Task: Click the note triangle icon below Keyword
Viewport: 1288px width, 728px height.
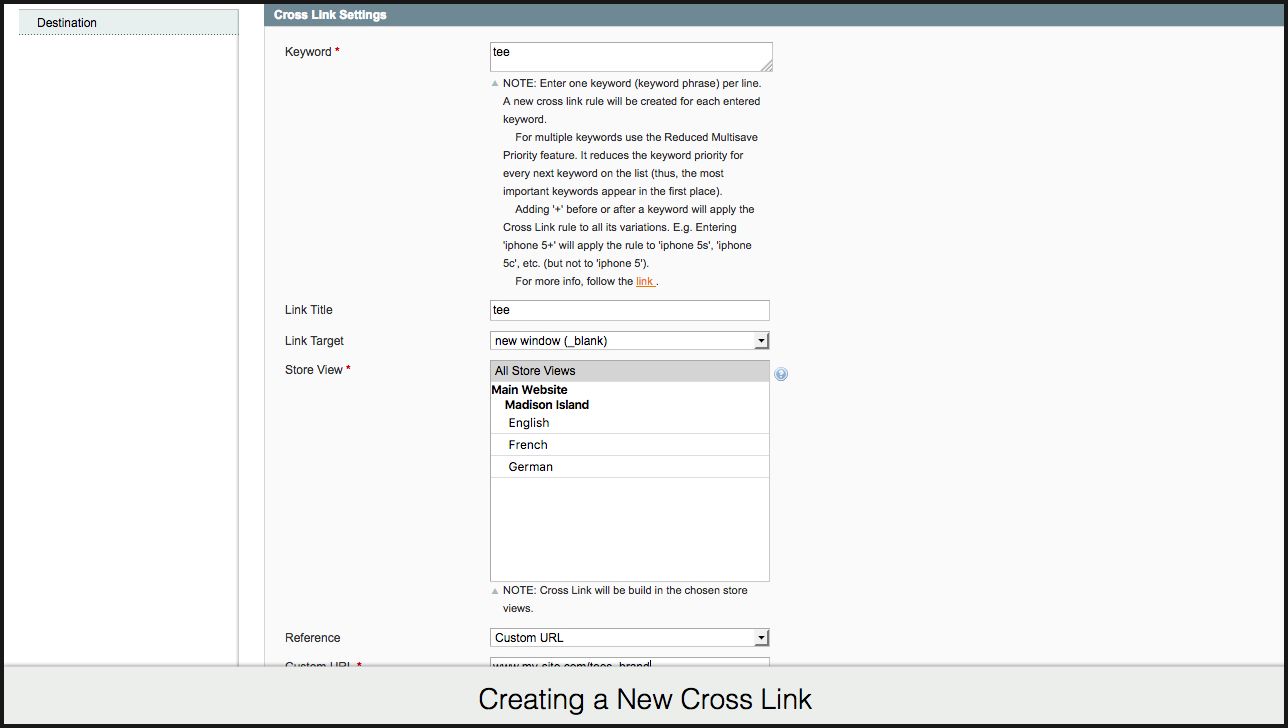Action: 495,84
